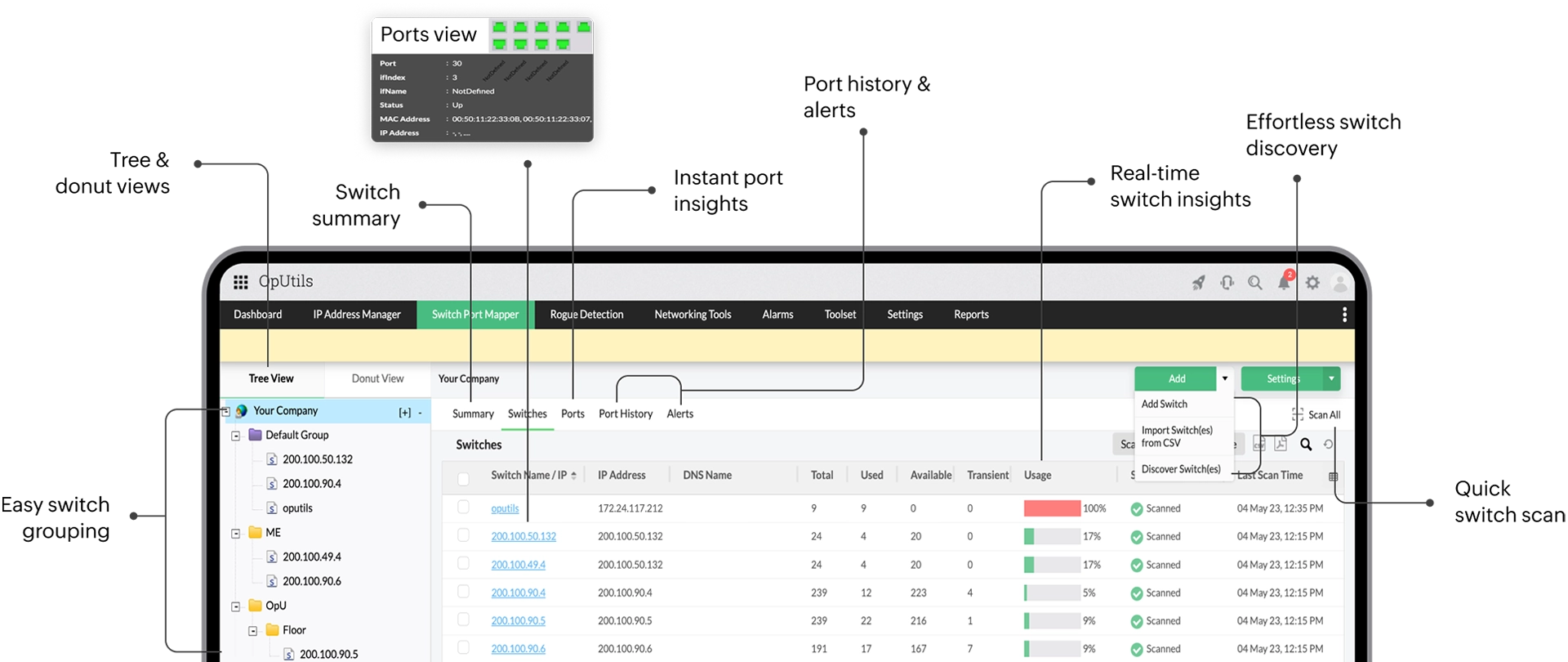Click the rocket quick-start icon

1198,283
